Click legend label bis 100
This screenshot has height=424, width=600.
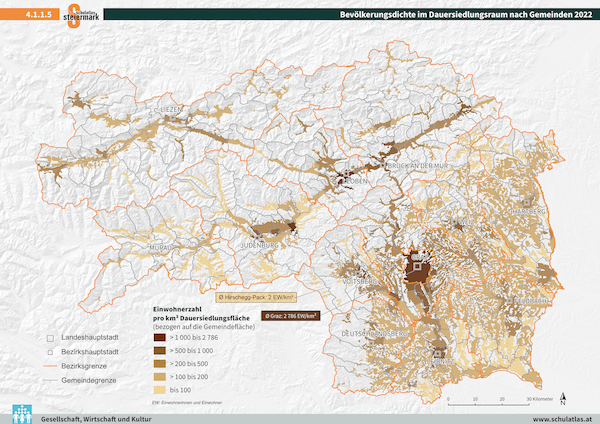(x=180, y=390)
